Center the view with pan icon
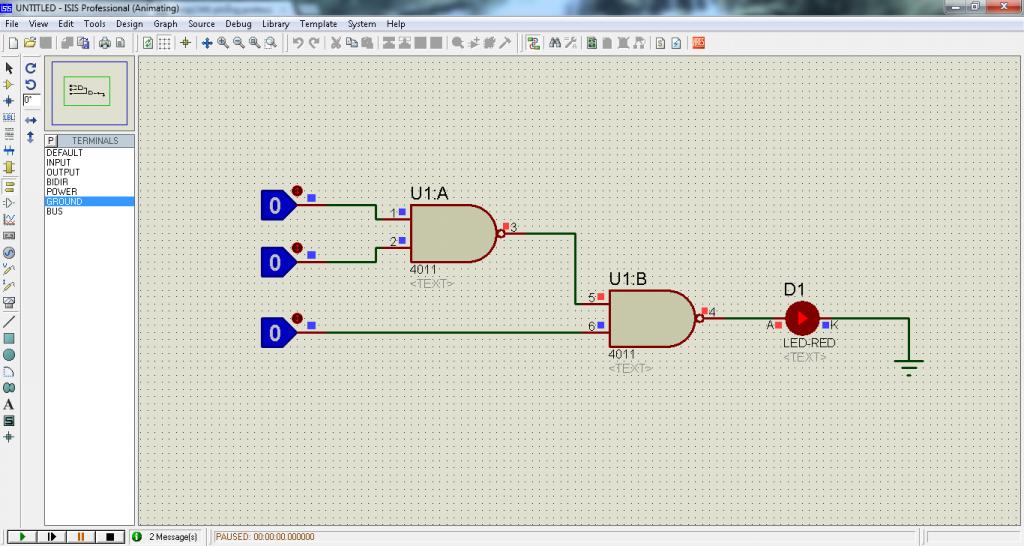The width and height of the screenshot is (1024, 546). click(207, 43)
